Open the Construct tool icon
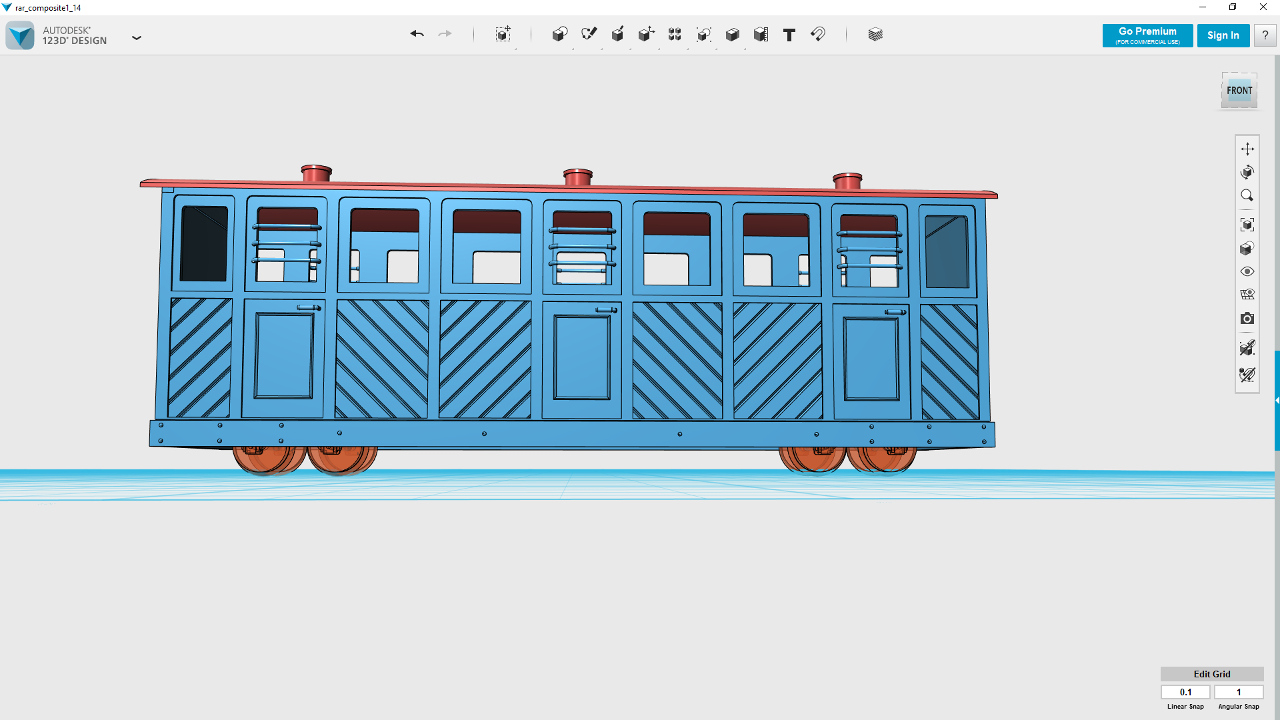The width and height of the screenshot is (1280, 720). coord(618,34)
